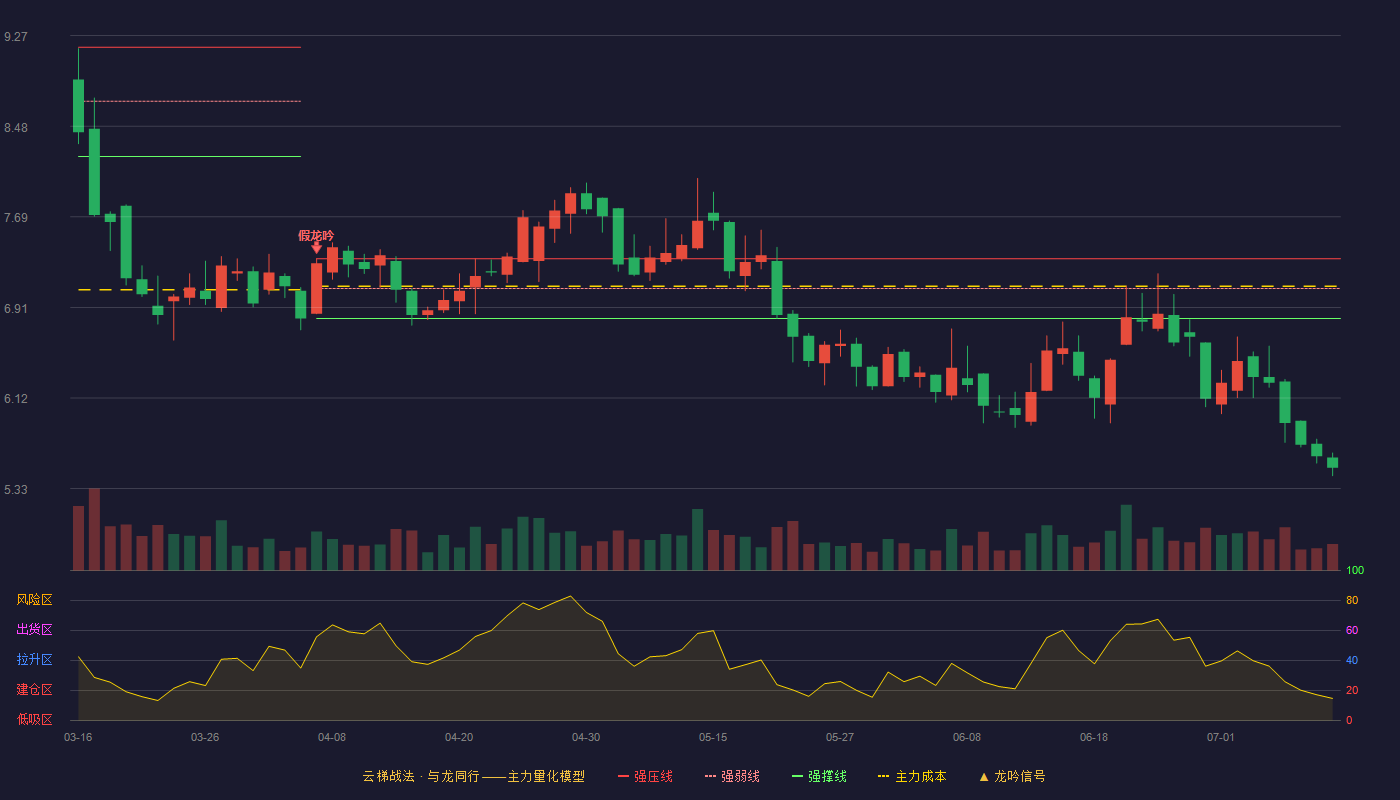
Task: Select the 拉升区 zone label
Action: point(34,660)
